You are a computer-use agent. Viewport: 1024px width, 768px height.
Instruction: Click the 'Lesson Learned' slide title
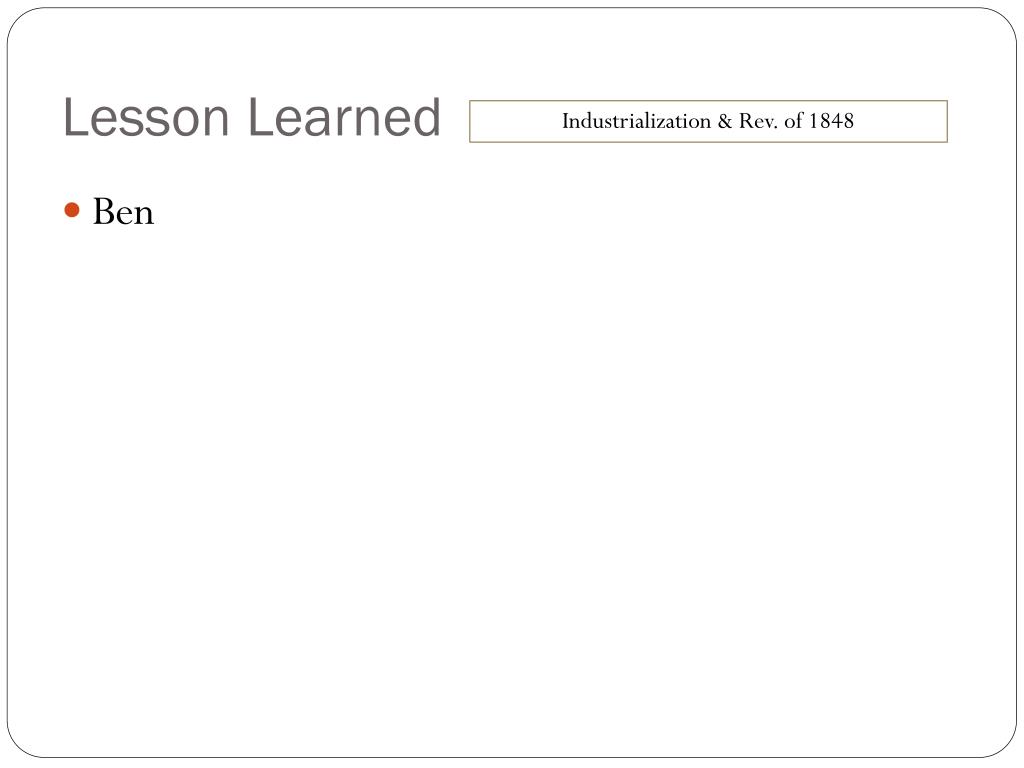[252, 117]
